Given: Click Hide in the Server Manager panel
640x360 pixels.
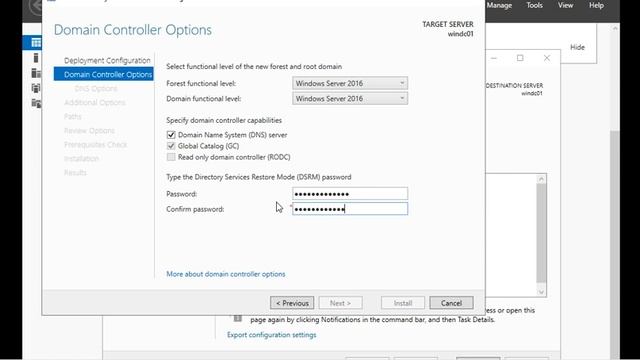Looking at the screenshot, I should [x=577, y=47].
